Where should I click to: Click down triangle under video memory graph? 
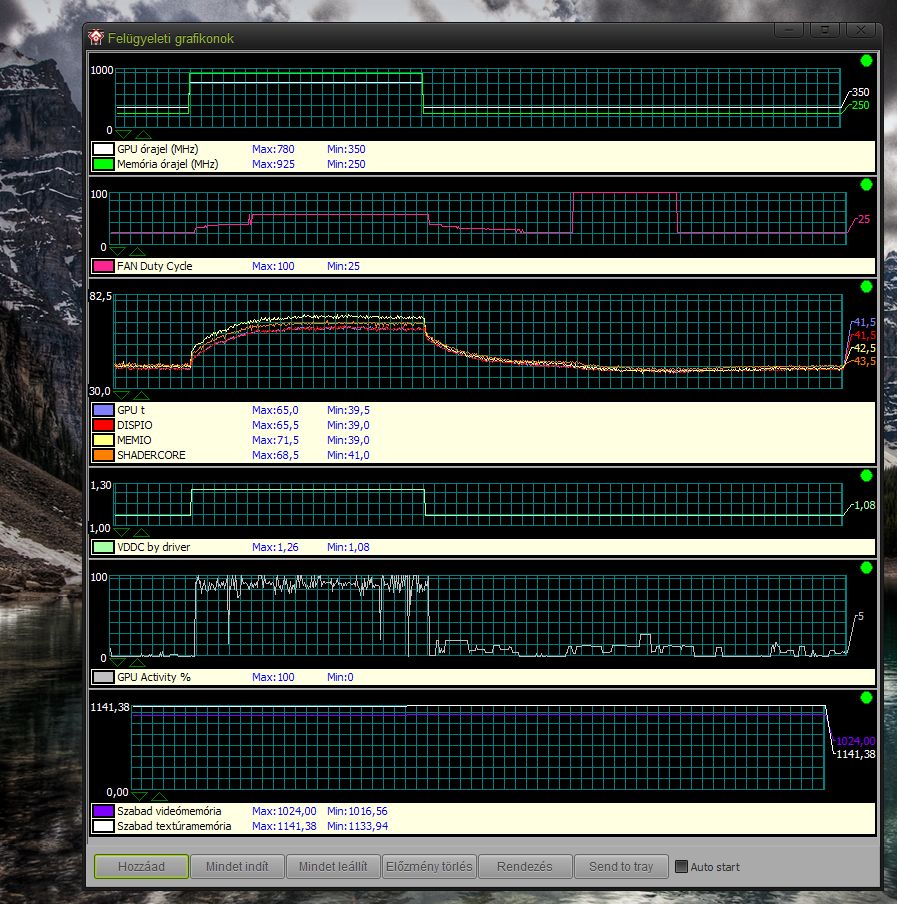pyautogui.click(x=139, y=796)
